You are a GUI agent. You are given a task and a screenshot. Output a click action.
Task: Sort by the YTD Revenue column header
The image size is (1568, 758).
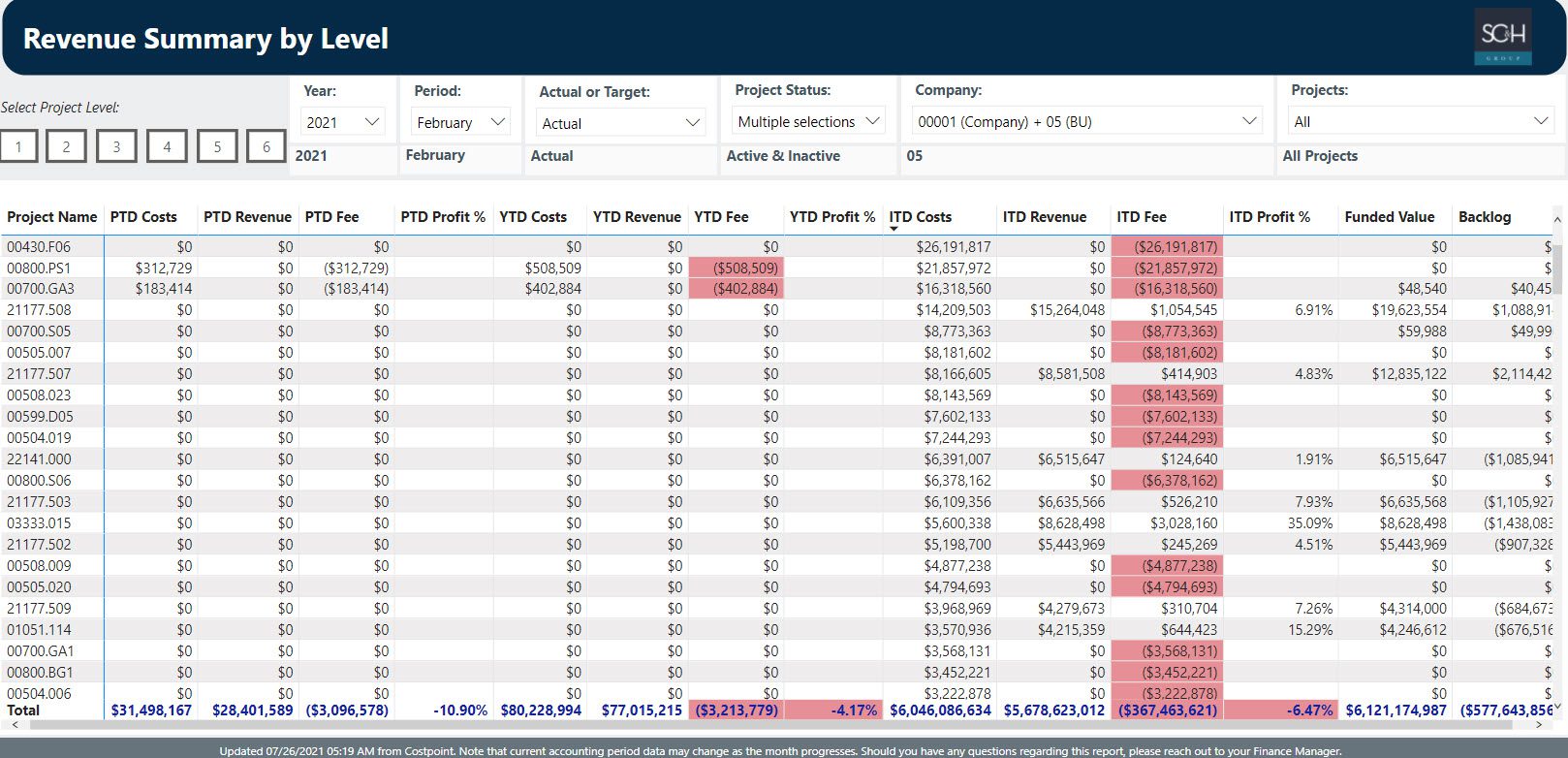point(637,217)
